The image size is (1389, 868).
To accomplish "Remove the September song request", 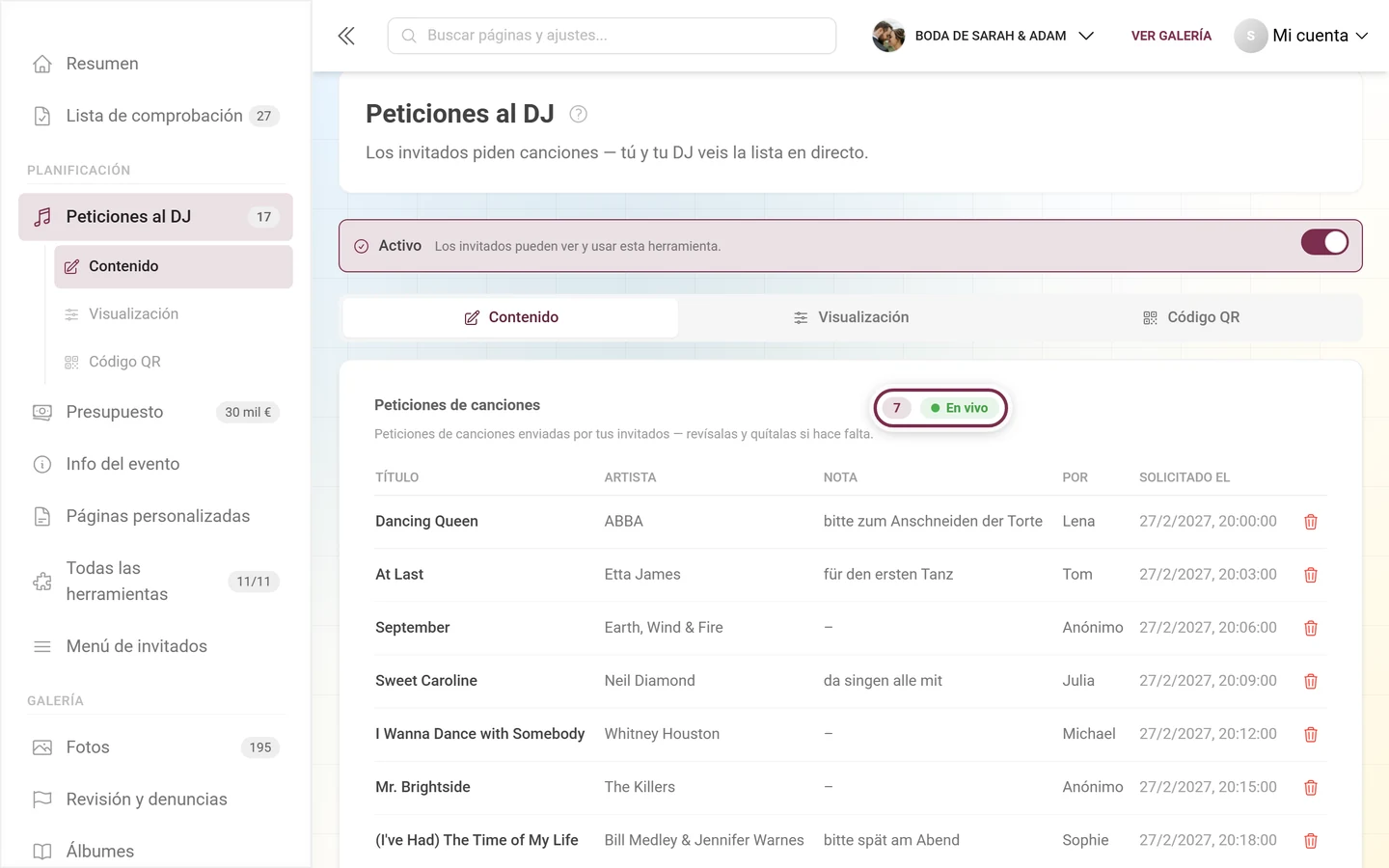I will coord(1310,628).
